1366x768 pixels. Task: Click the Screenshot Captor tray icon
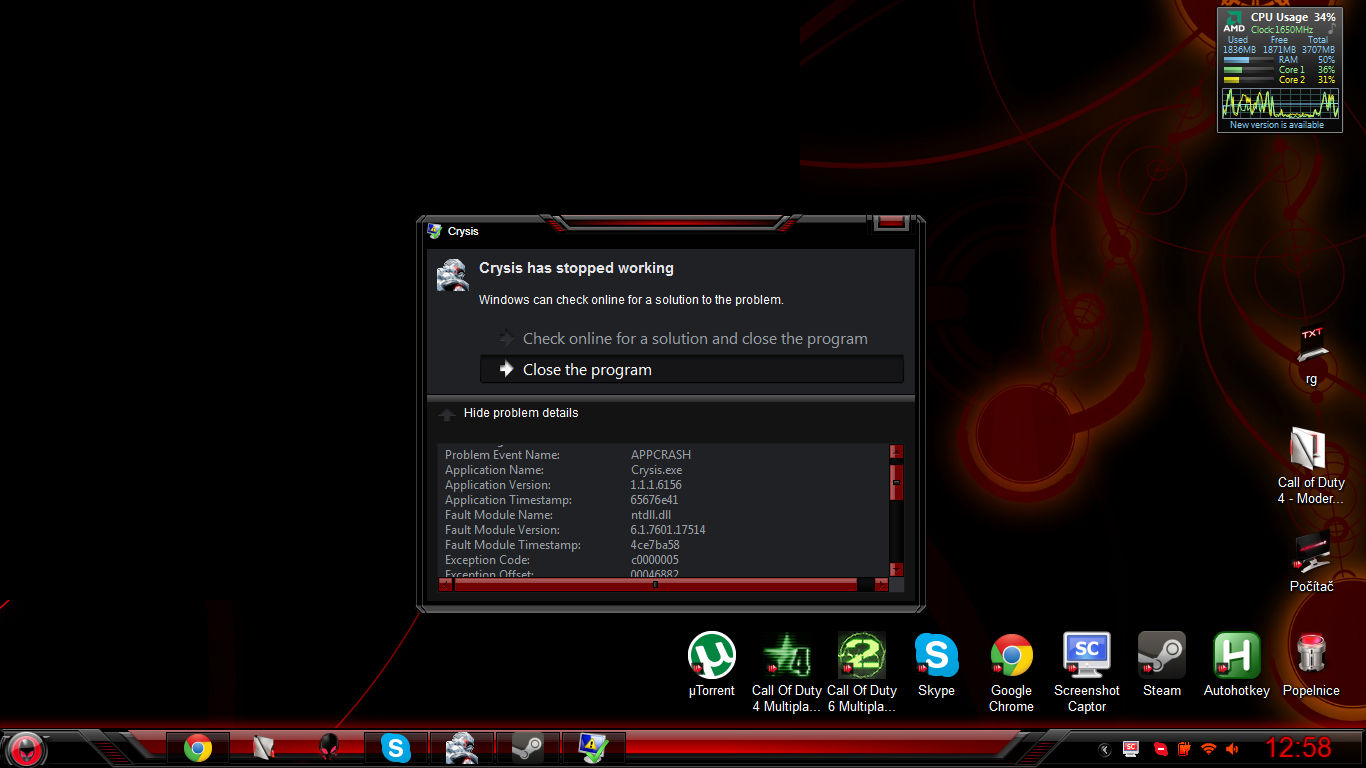click(x=1132, y=748)
